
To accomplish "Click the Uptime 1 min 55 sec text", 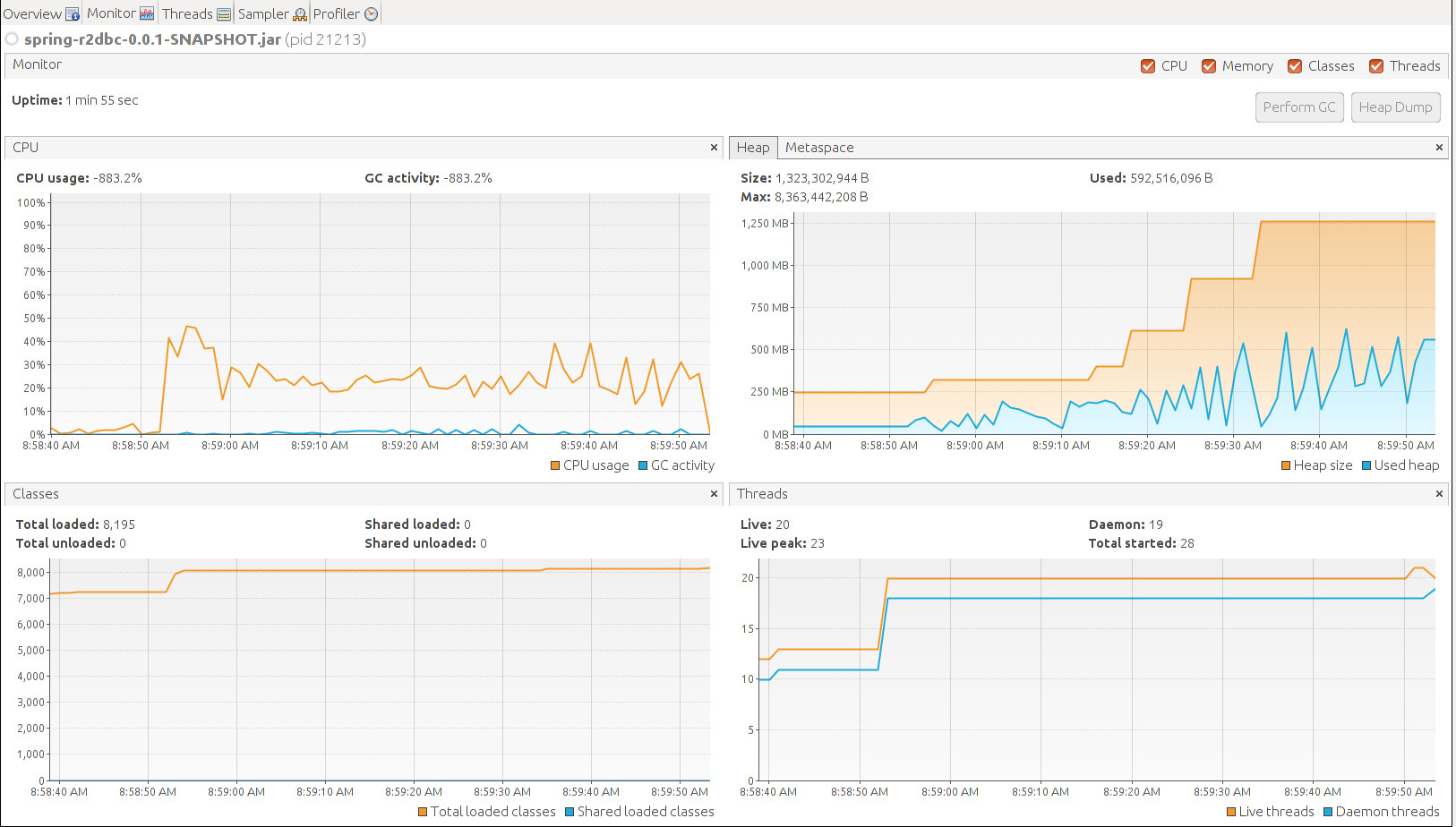I will coord(75,100).
